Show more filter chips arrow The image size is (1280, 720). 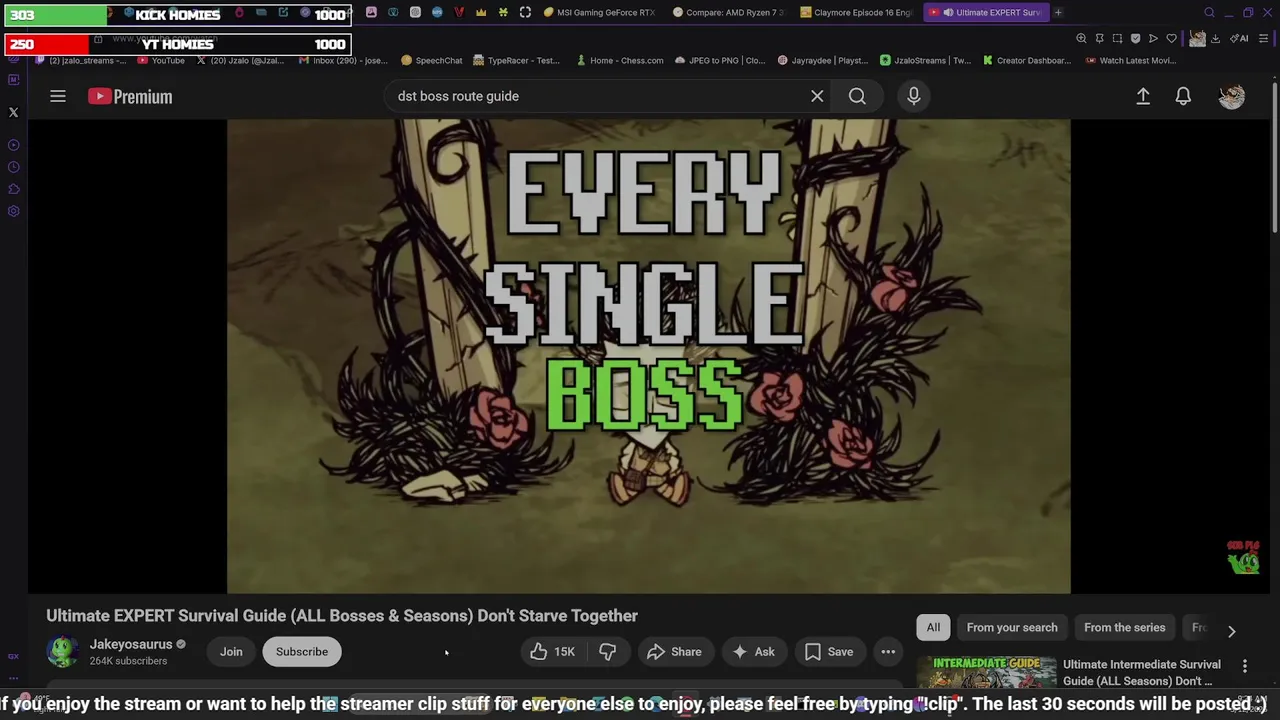1231,631
